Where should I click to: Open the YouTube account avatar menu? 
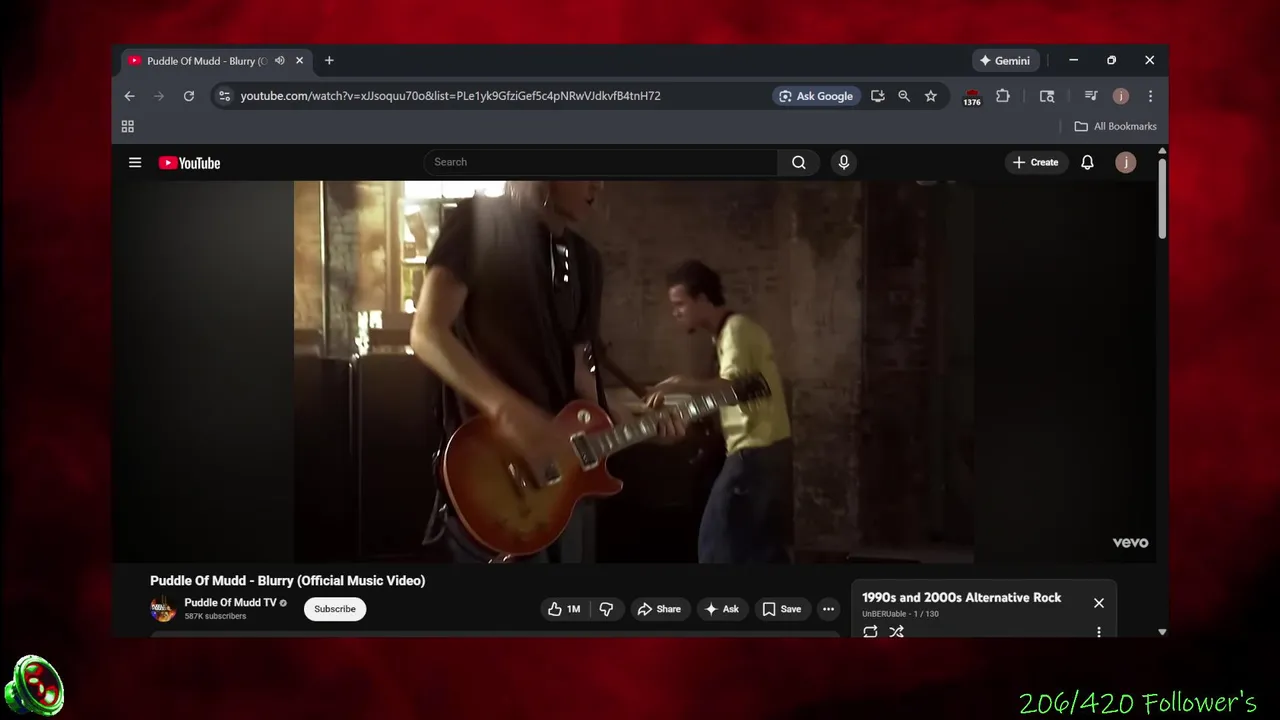click(x=1126, y=162)
